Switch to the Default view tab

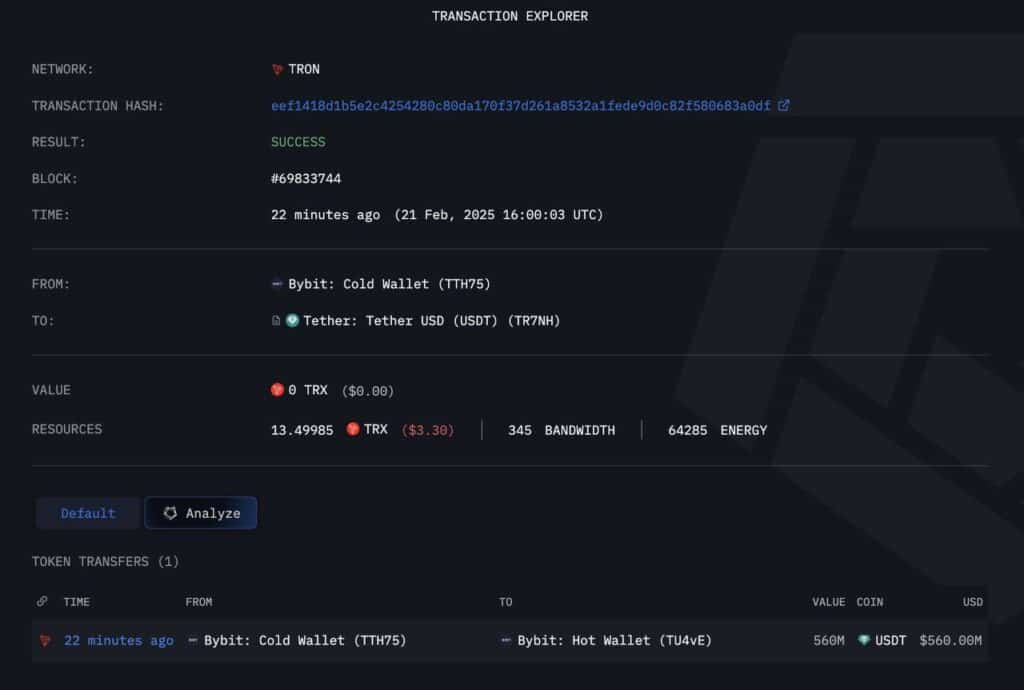pyautogui.click(x=88, y=513)
